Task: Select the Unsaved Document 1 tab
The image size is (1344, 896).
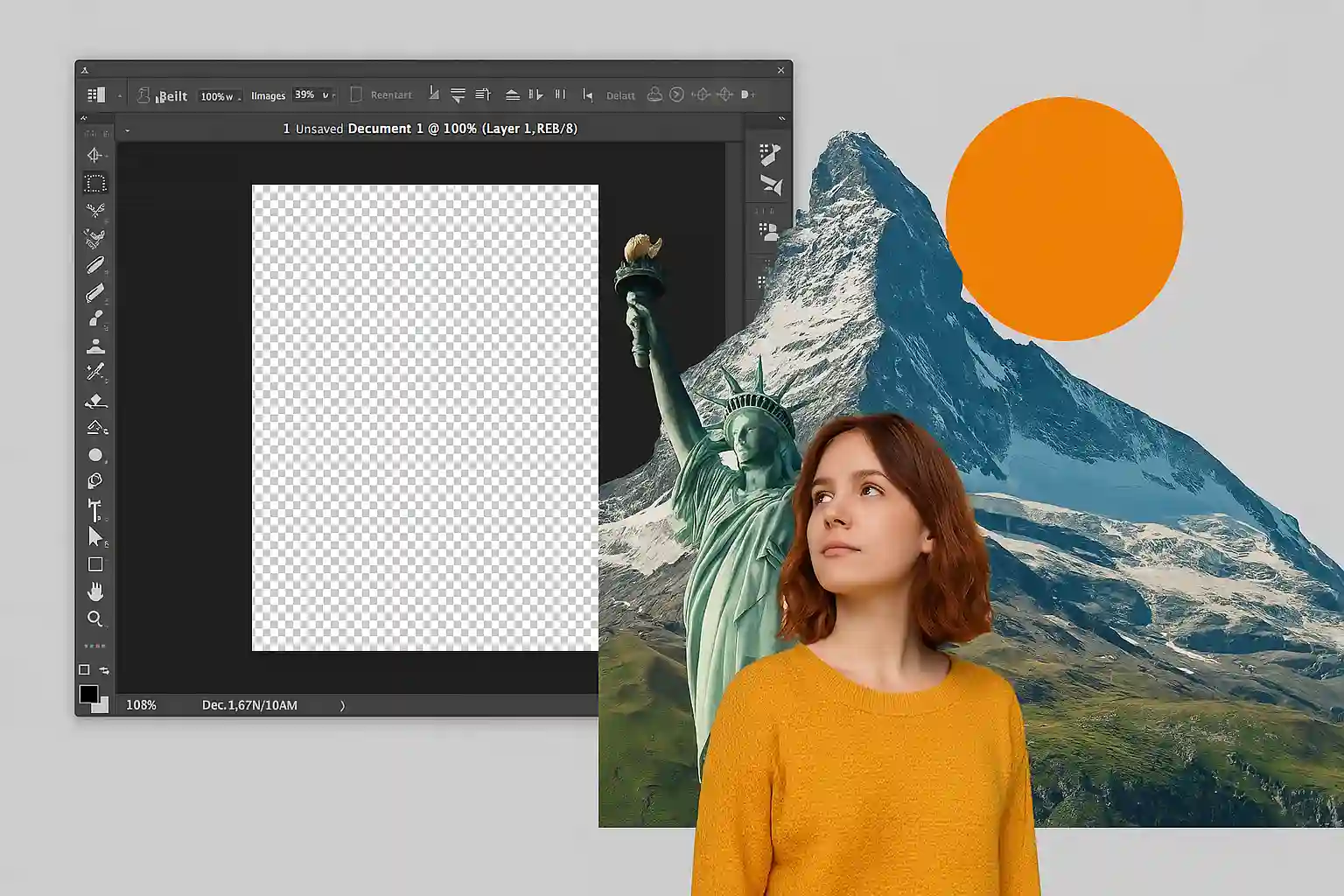Action: coord(430,129)
